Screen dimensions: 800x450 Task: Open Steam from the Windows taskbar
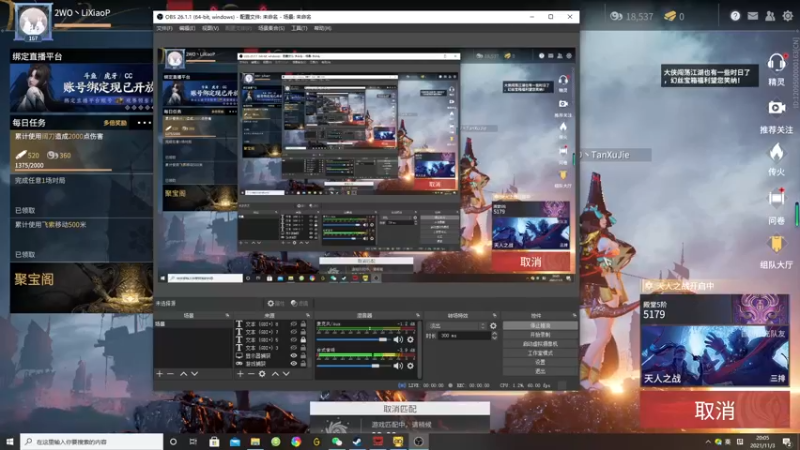[x=357, y=442]
